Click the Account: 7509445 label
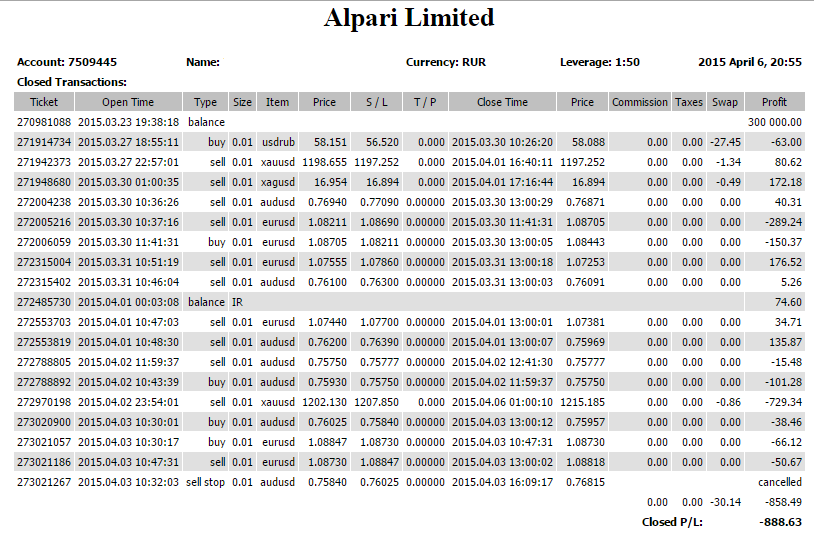 pos(67,62)
